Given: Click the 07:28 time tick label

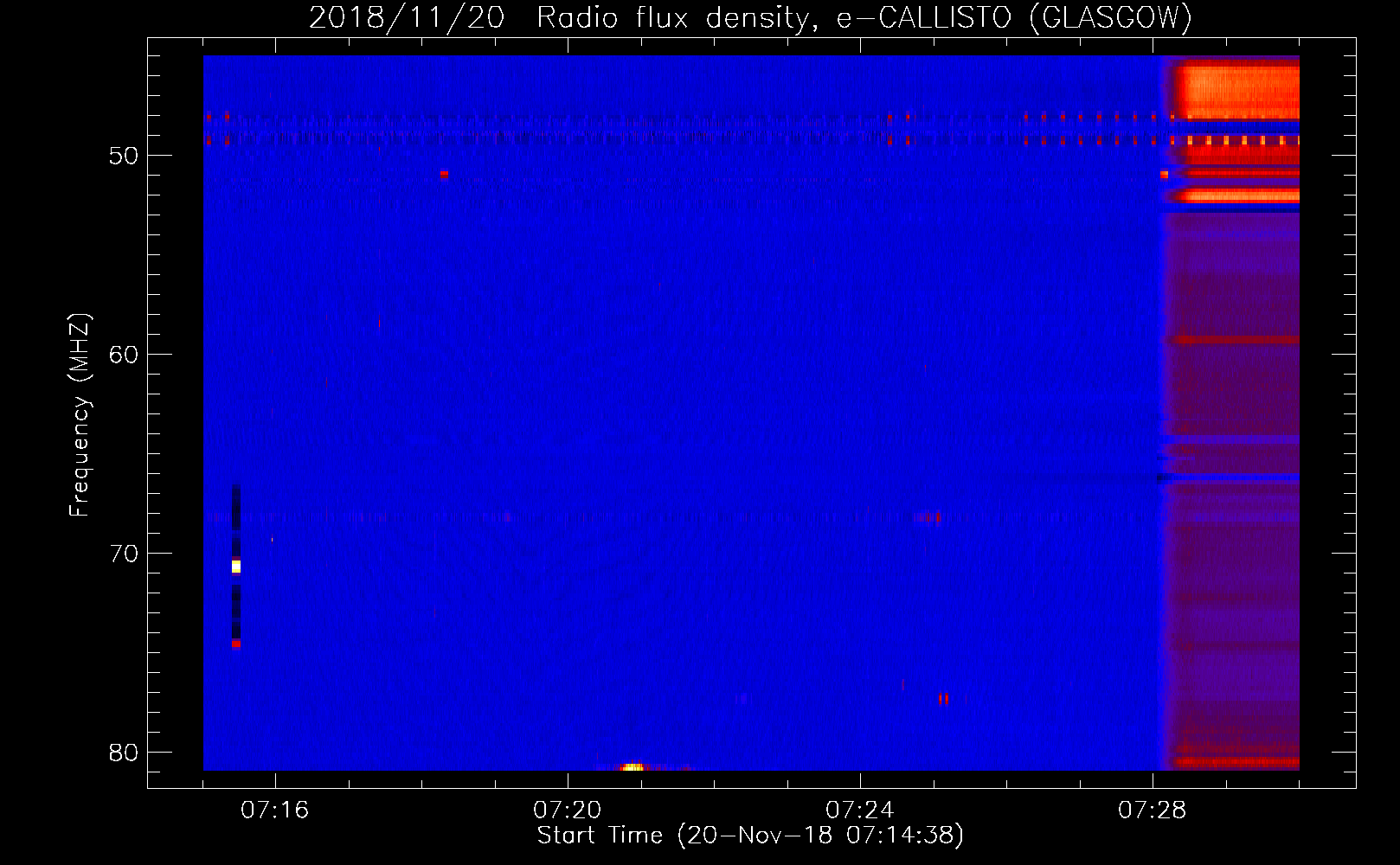Looking at the screenshot, I should point(1152,811).
